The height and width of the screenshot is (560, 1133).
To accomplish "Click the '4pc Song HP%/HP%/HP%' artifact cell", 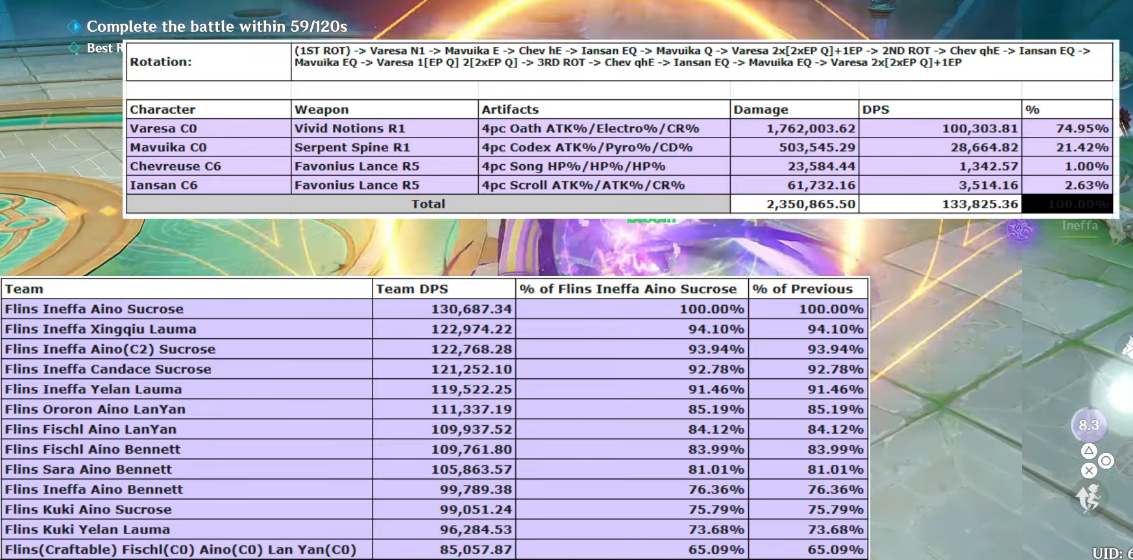I will pyautogui.click(x=605, y=166).
